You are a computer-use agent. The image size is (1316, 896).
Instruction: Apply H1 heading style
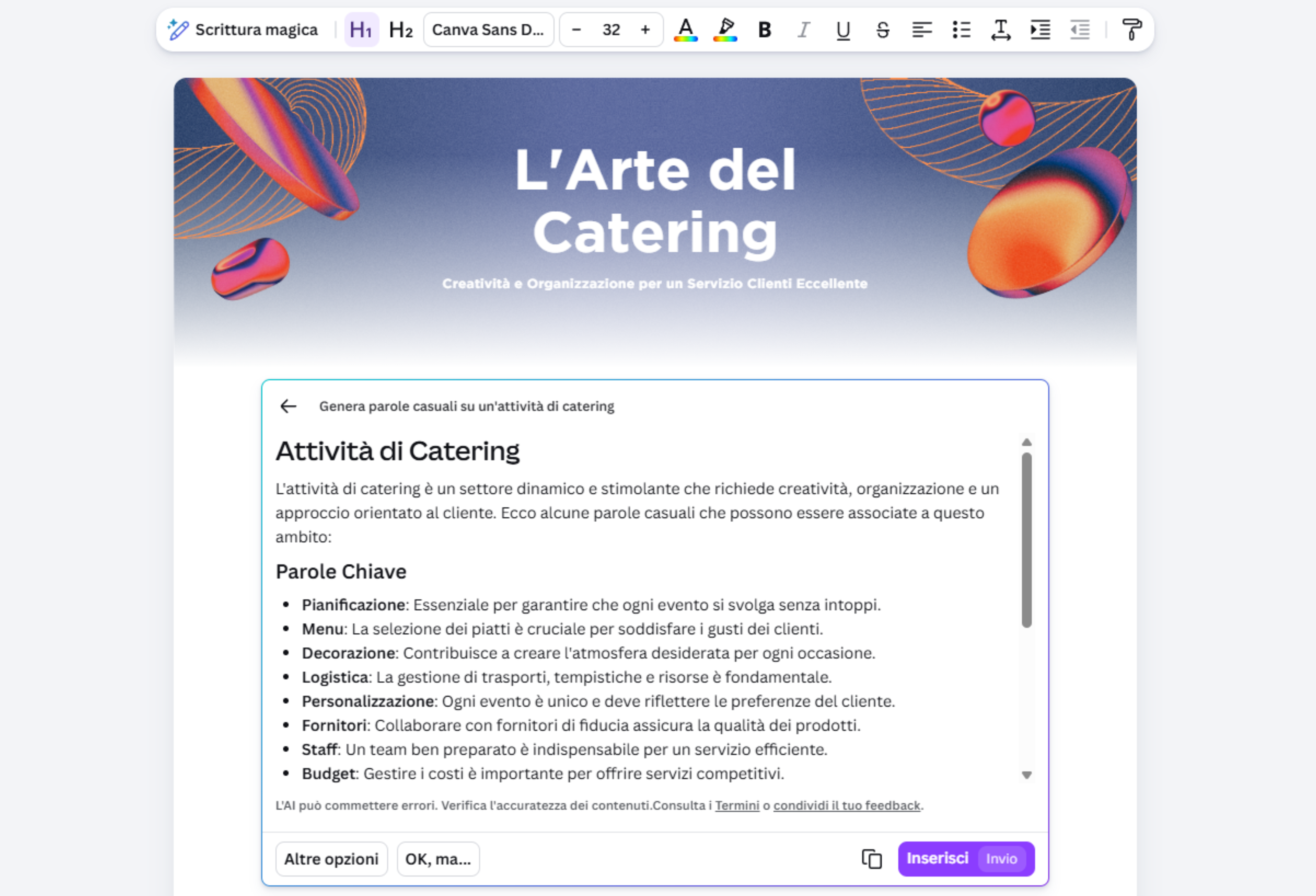(361, 30)
